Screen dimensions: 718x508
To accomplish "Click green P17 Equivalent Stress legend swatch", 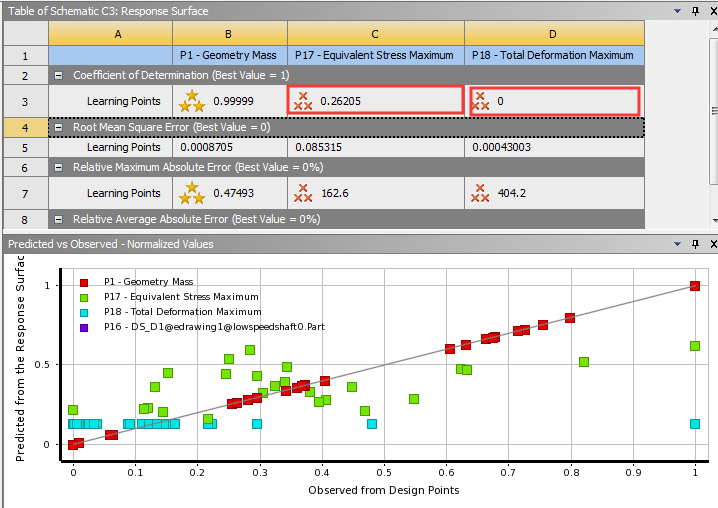I will point(85,297).
